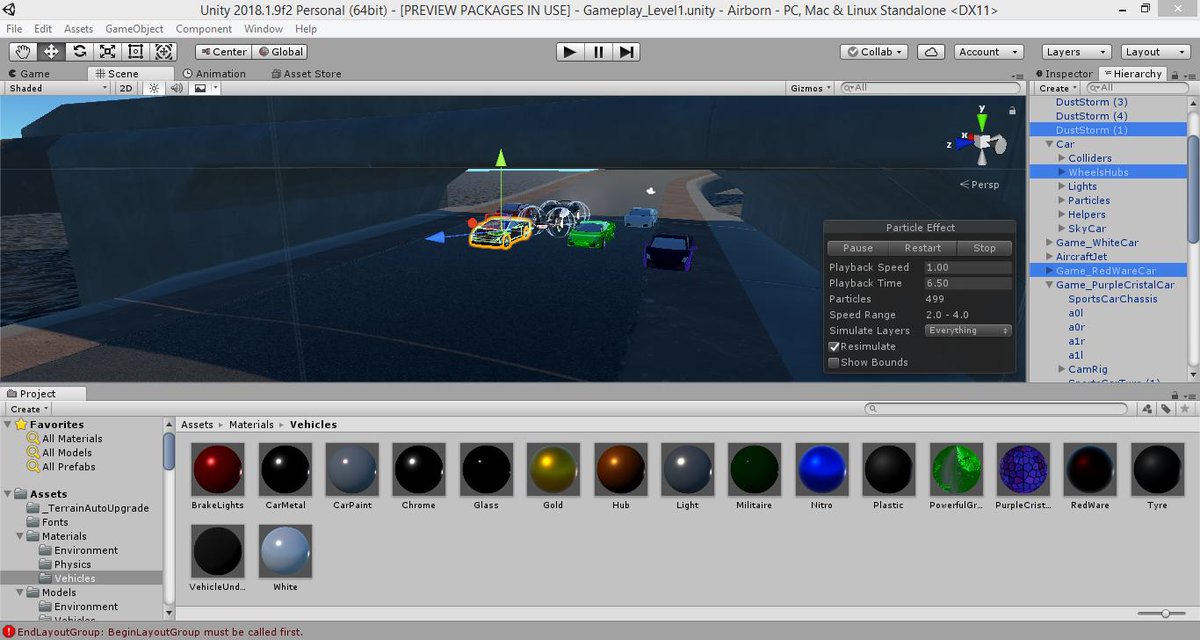Viewport: 1200px width, 640px height.
Task: Click the Step frame button
Action: point(626,52)
